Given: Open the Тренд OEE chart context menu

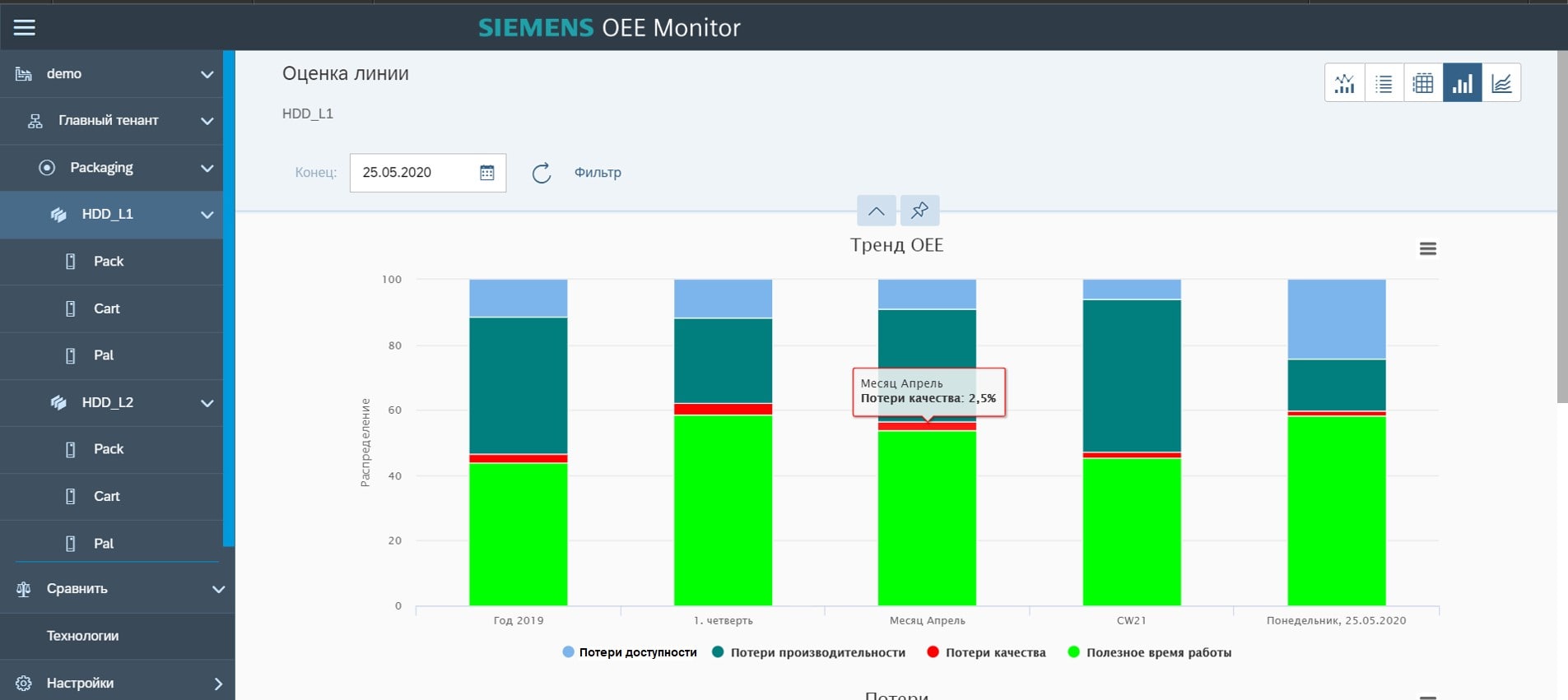Looking at the screenshot, I should (x=1428, y=248).
